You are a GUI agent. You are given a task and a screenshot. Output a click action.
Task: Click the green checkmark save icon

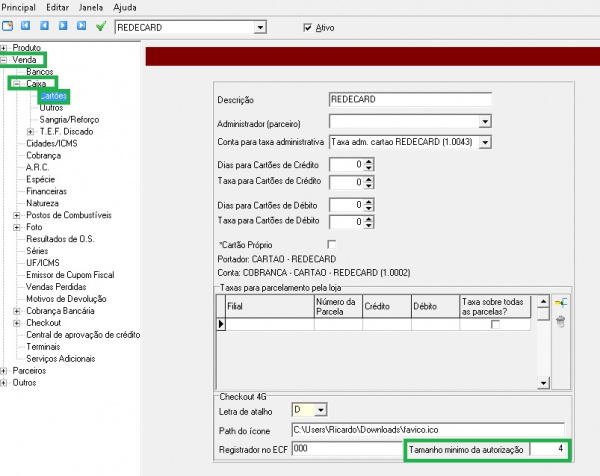click(x=100, y=27)
